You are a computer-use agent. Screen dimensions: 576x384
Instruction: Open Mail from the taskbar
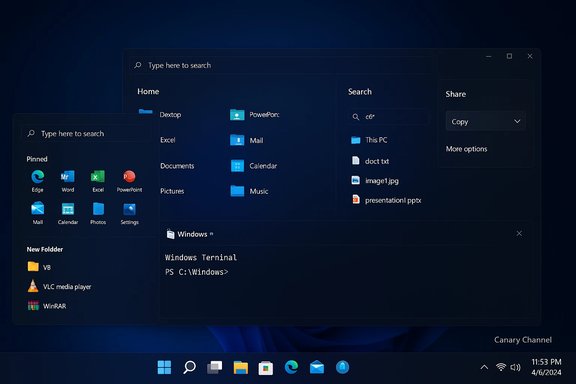pyautogui.click(x=317, y=367)
